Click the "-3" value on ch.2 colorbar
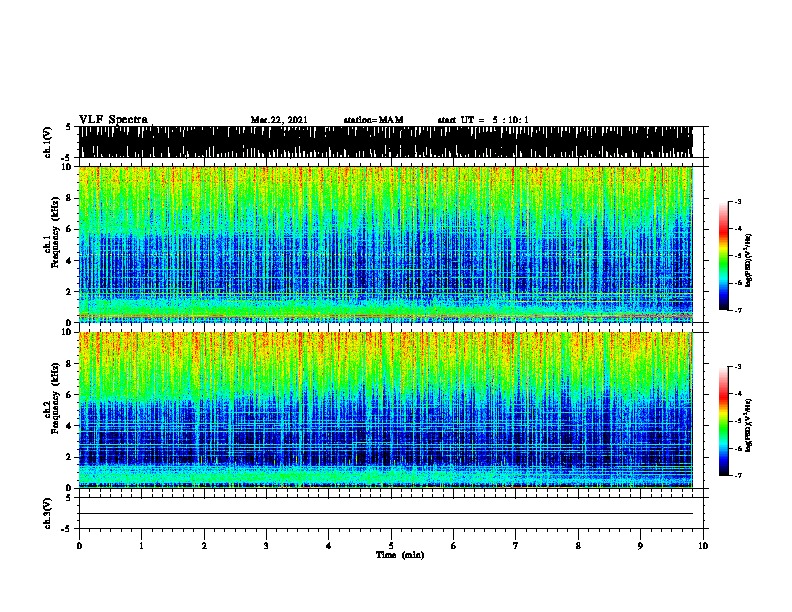This screenshot has height=612, width=792. tap(737, 367)
